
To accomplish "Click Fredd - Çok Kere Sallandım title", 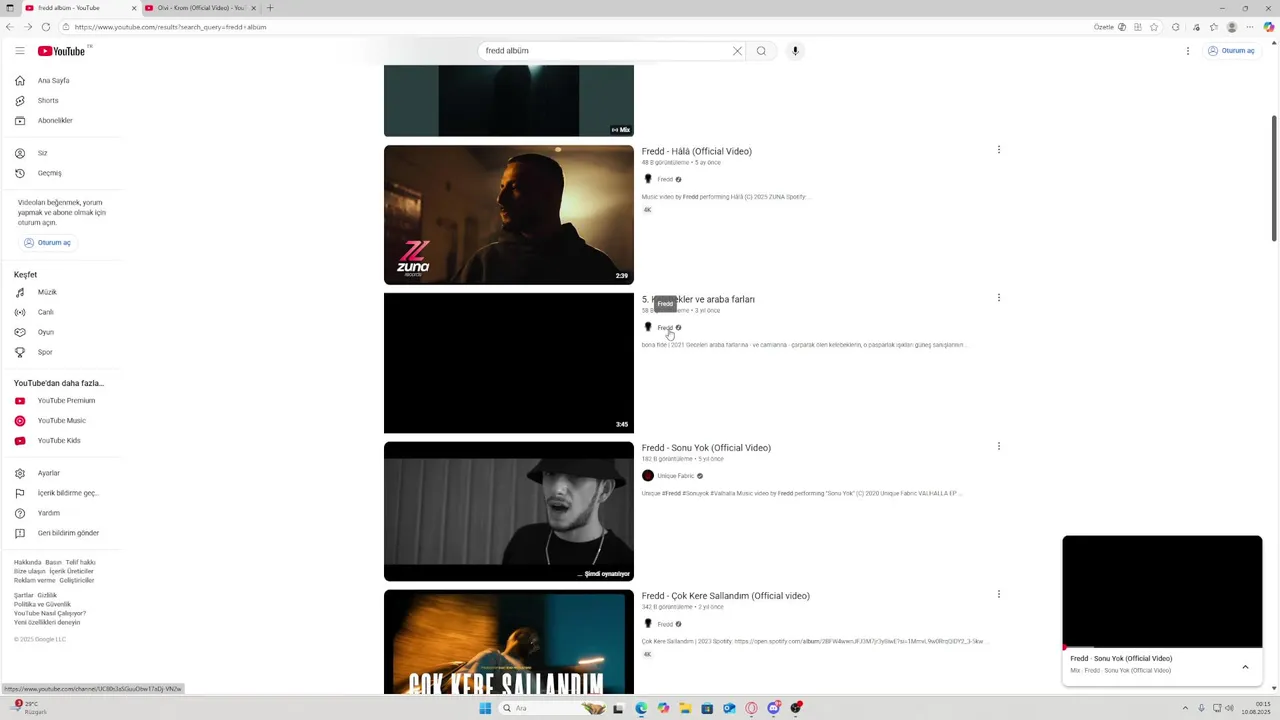I will [x=725, y=596].
